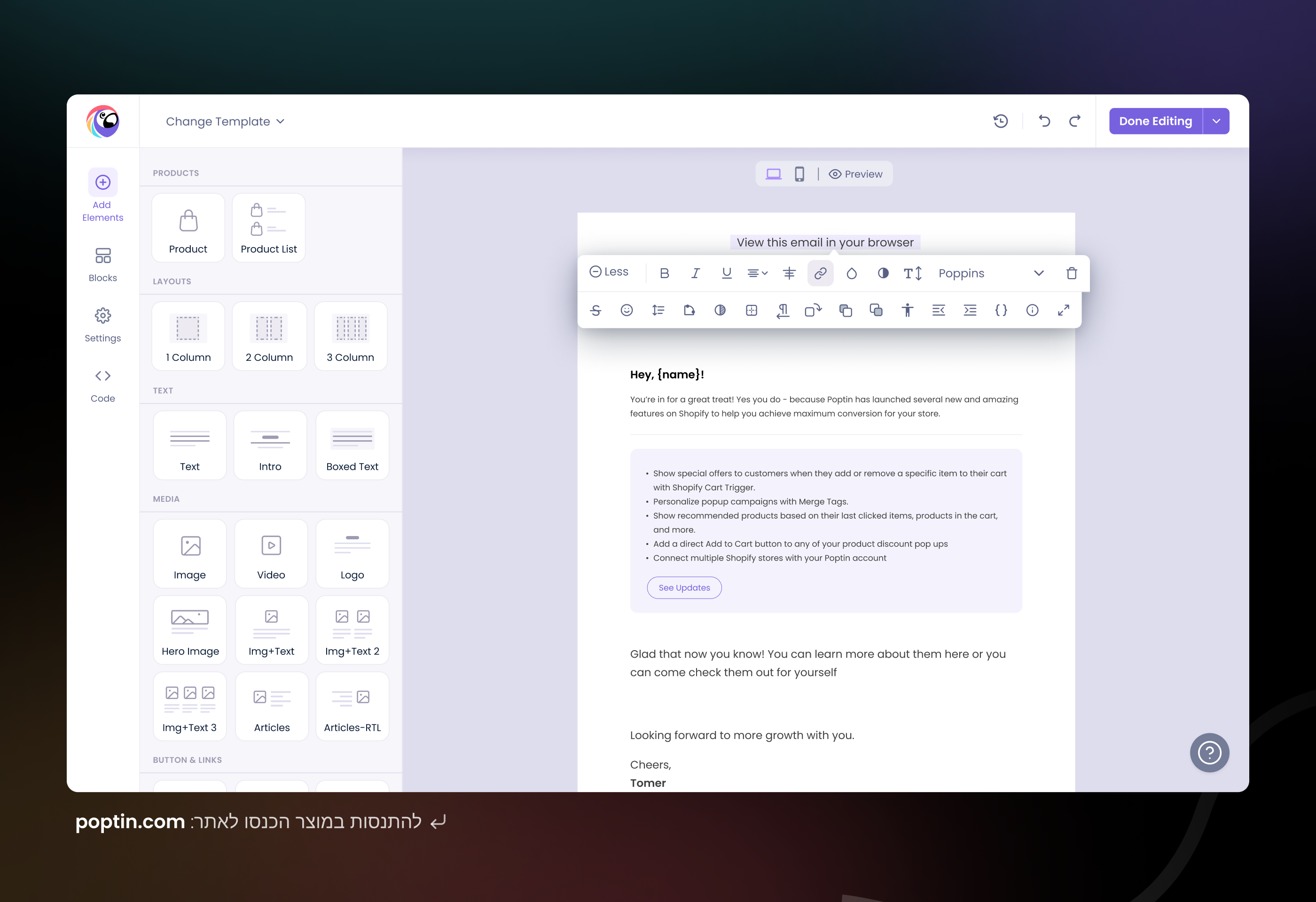Image resolution: width=1316 pixels, height=902 pixels.
Task: Open the help question mark button
Action: 1209,753
